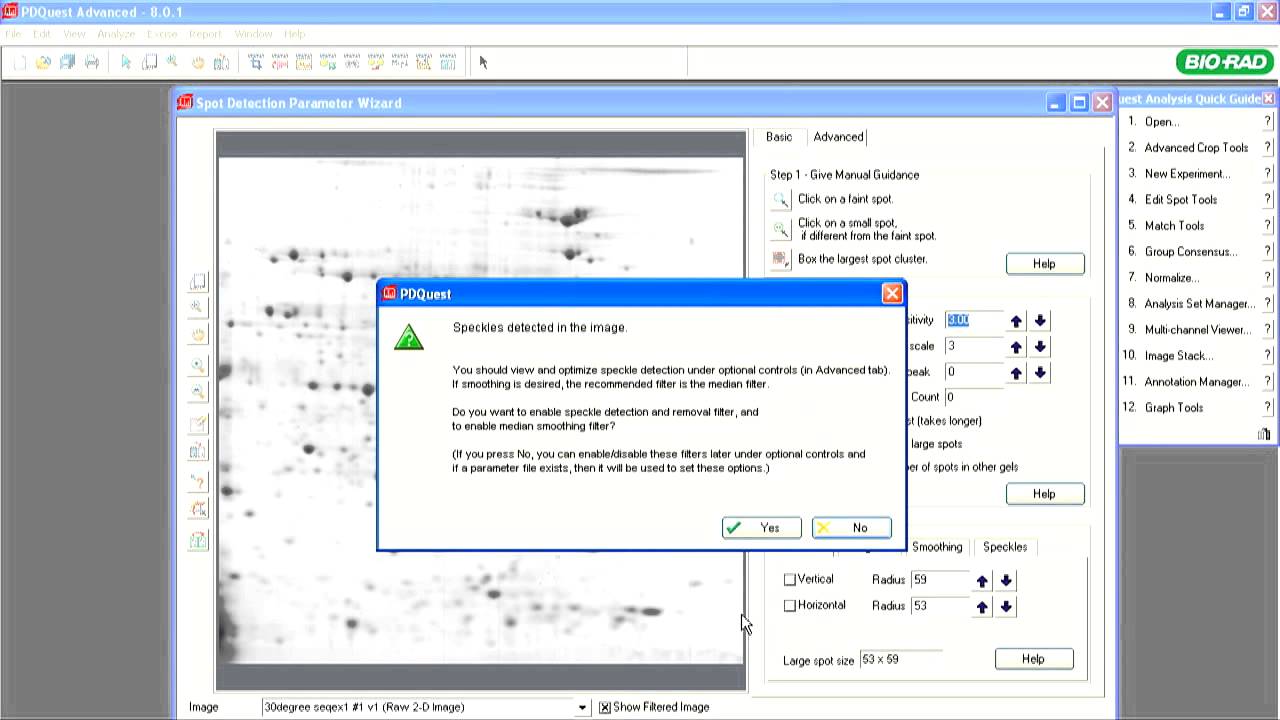Click the Vertical Radius field showing 59

coord(939,580)
